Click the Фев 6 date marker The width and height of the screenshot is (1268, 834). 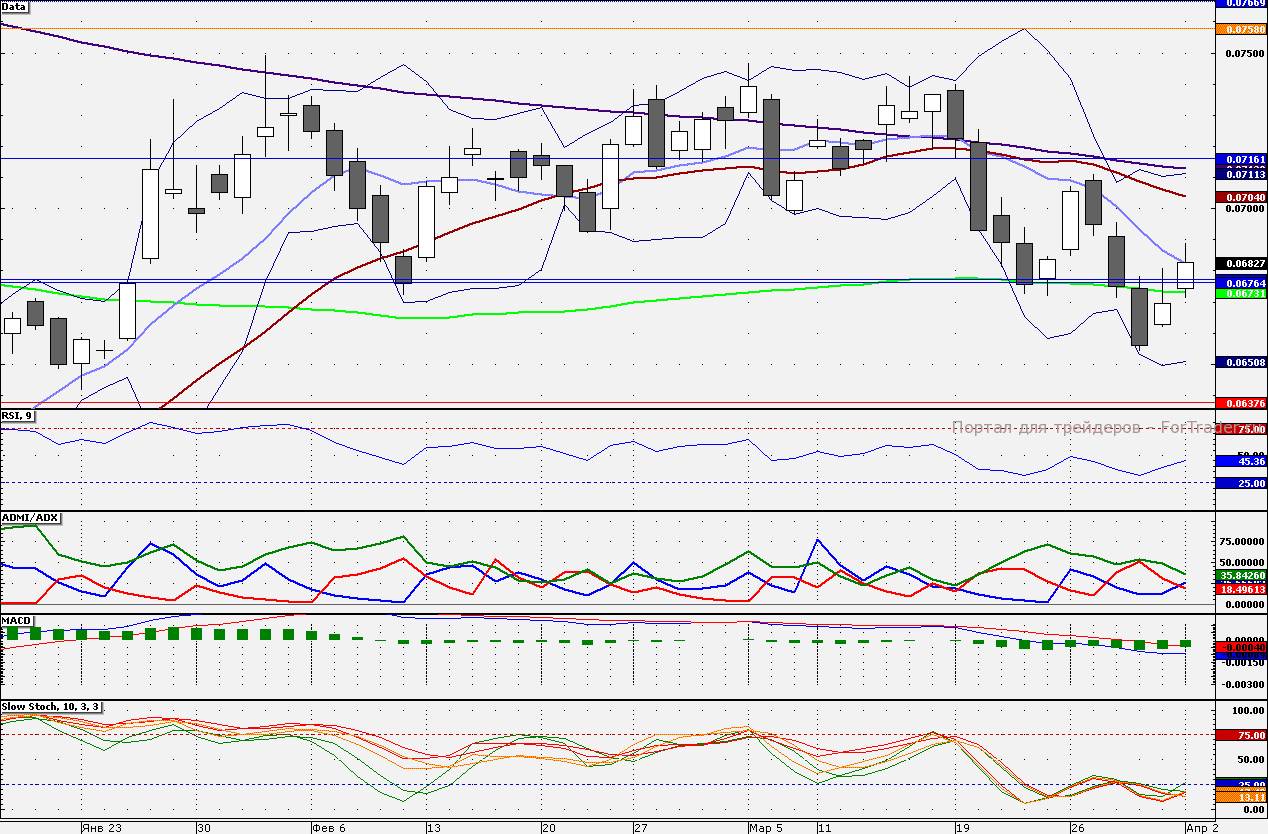tap(330, 828)
